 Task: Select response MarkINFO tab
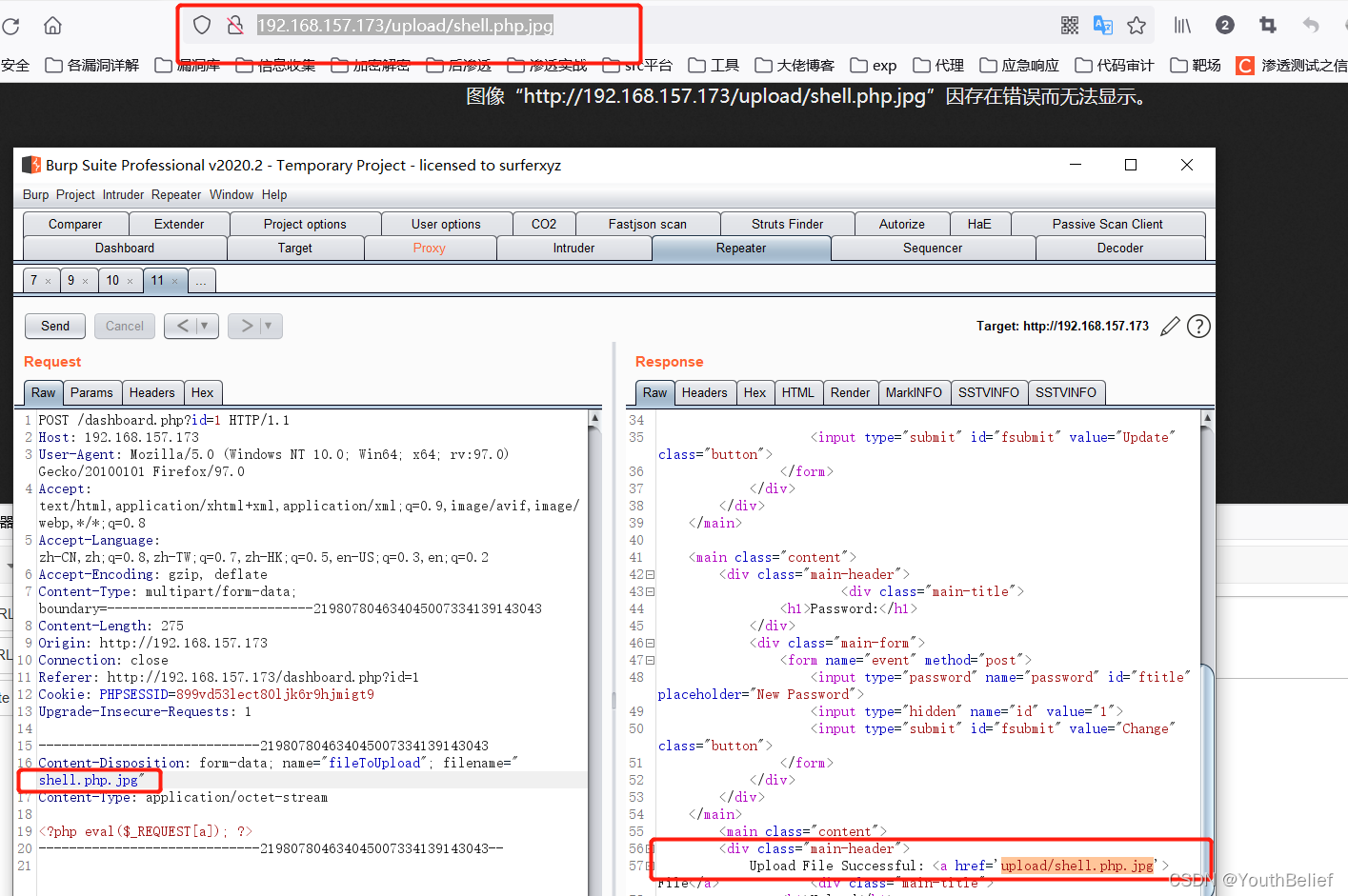coord(914,392)
